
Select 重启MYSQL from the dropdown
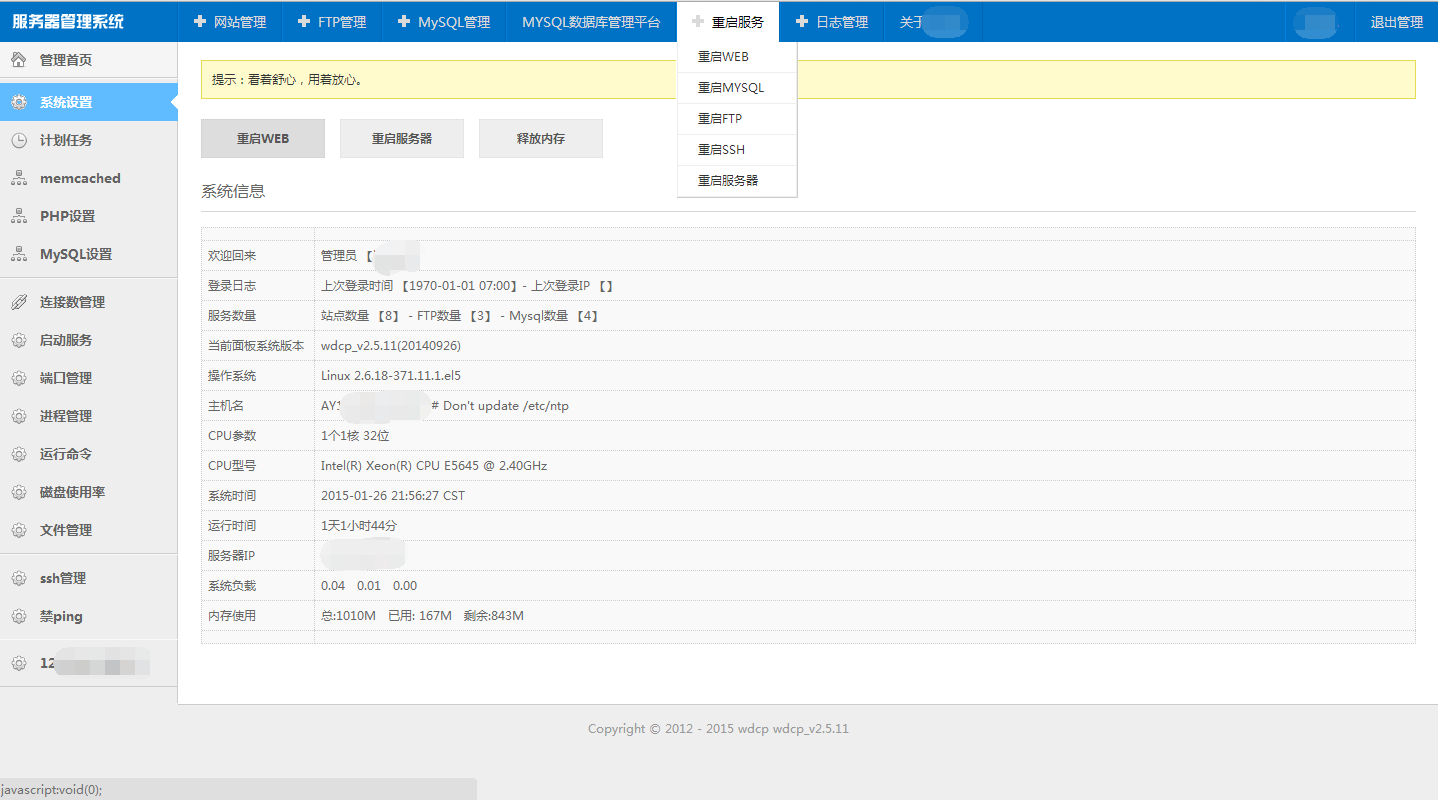[x=731, y=88]
